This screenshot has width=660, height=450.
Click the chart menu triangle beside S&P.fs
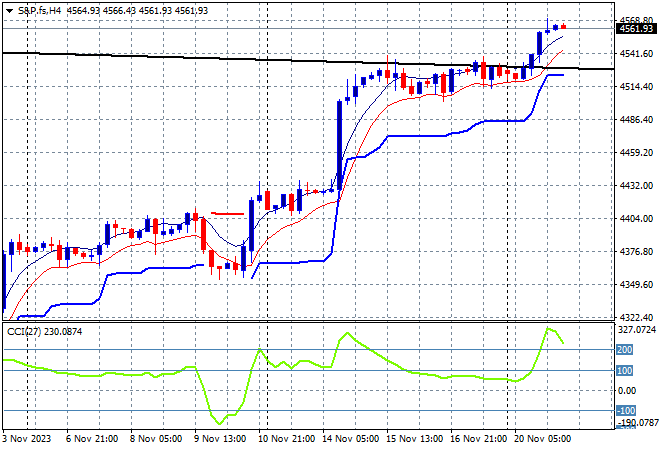point(9,11)
